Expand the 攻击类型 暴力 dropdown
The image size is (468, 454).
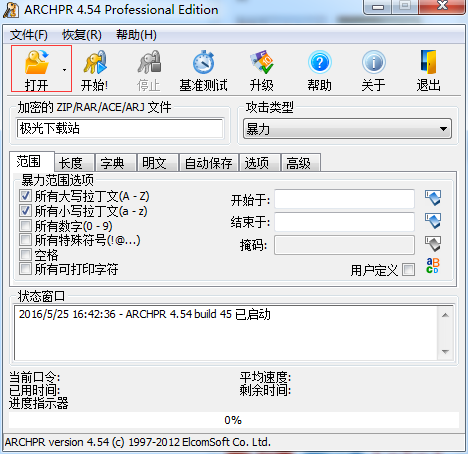tap(443, 129)
